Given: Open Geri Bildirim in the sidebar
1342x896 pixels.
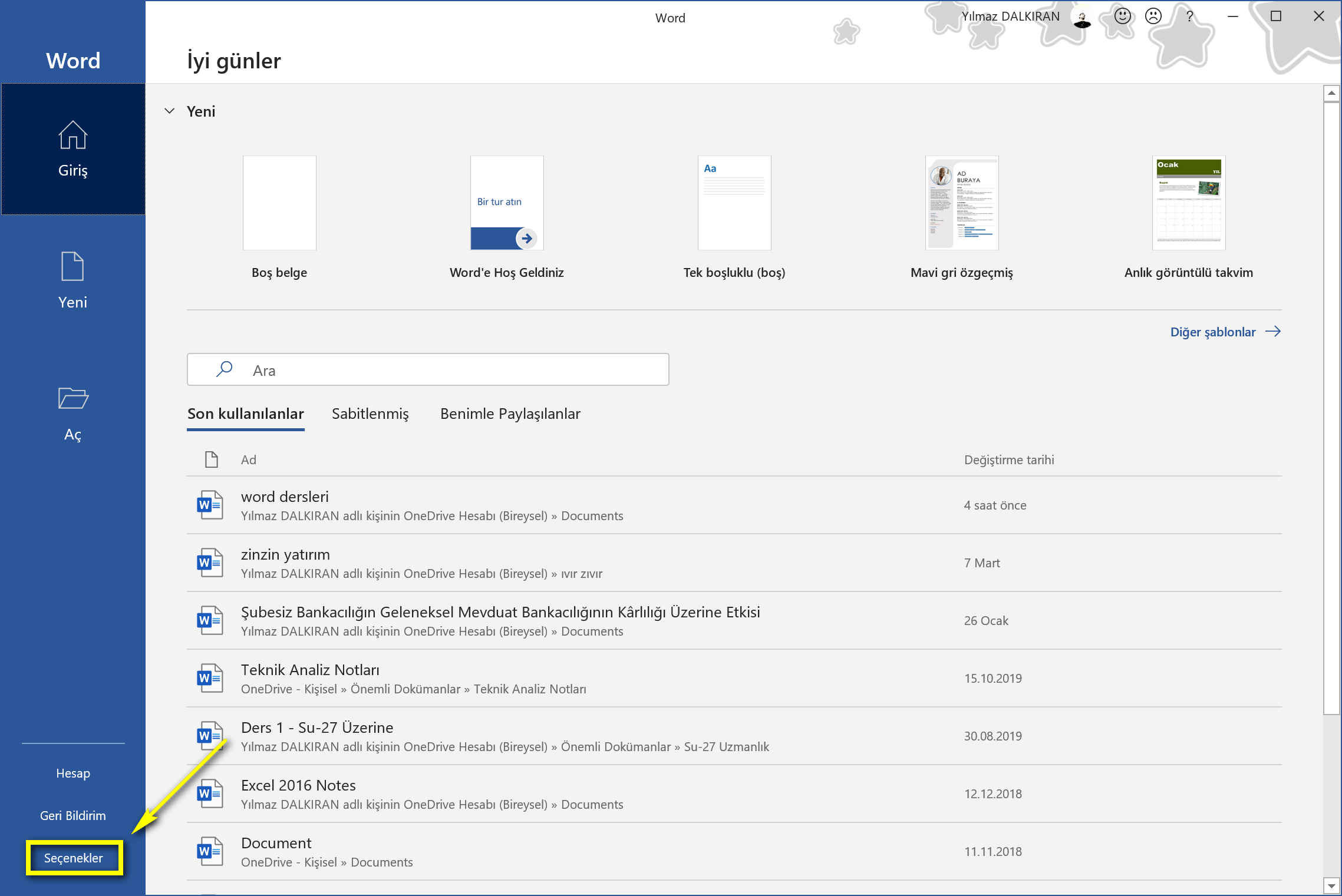Looking at the screenshot, I should [73, 815].
